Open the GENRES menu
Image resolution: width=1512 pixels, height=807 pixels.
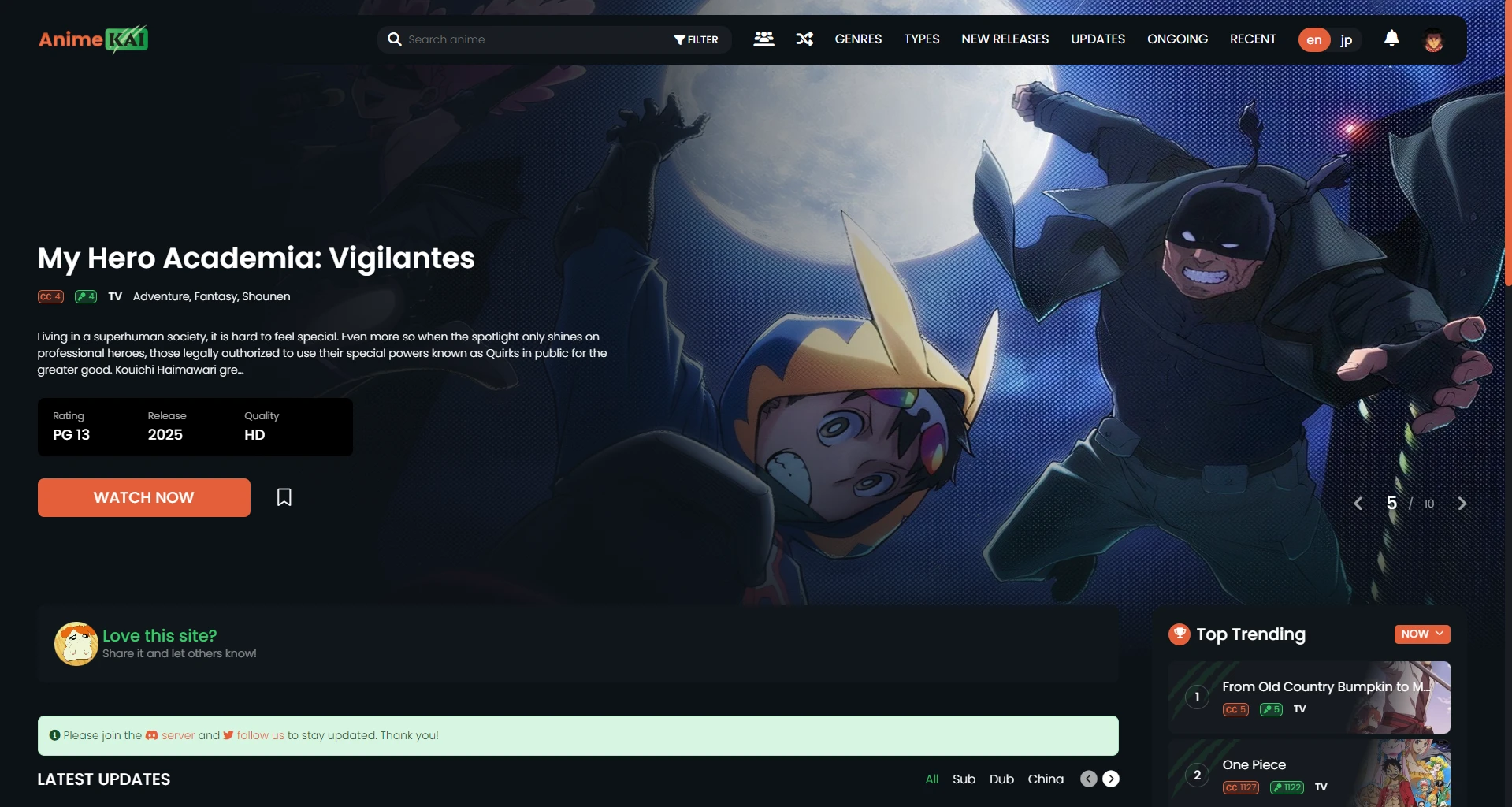[x=858, y=39]
